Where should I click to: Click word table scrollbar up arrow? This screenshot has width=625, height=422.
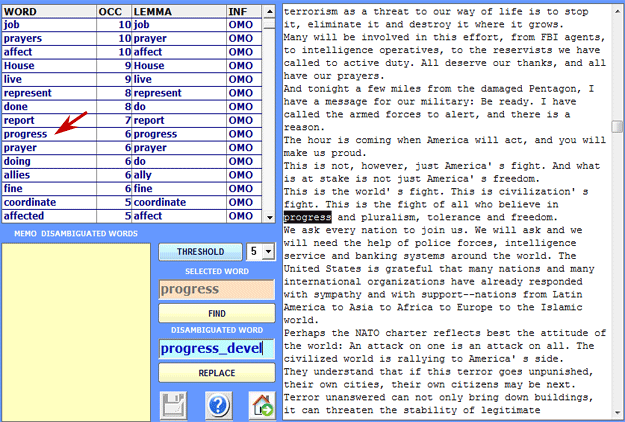coord(270,12)
